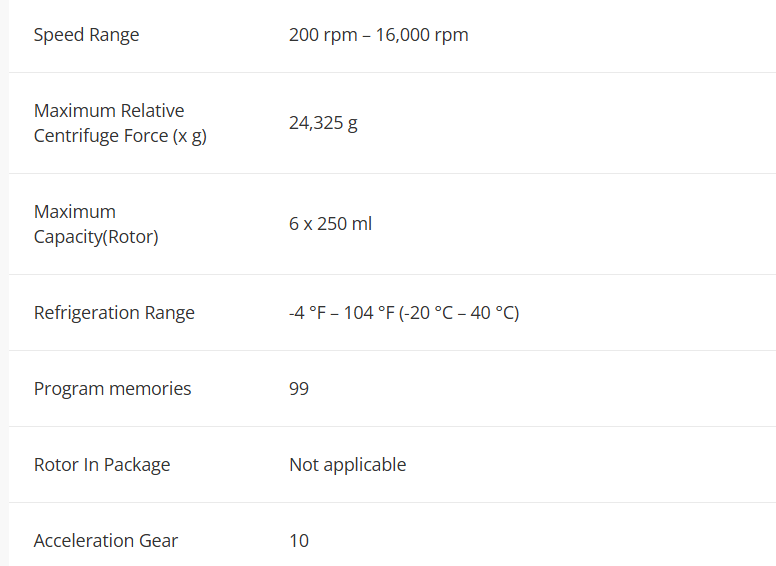Click the Capacity(Rotor) label text
The width and height of the screenshot is (776, 566).
coord(96,237)
